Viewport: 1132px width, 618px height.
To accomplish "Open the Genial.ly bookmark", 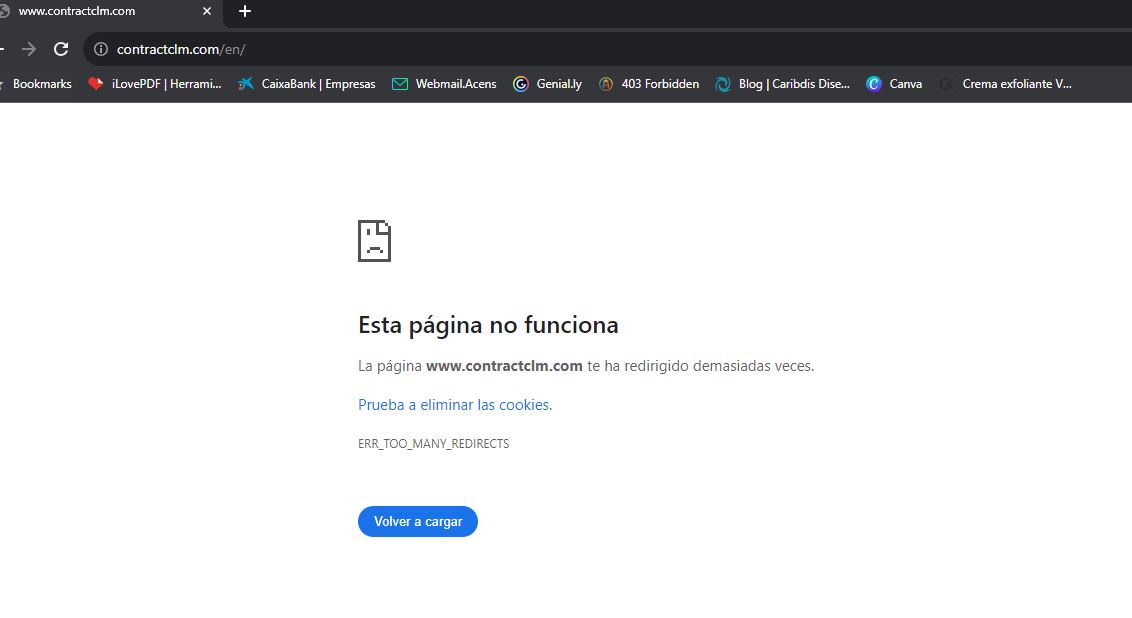I will tap(547, 84).
